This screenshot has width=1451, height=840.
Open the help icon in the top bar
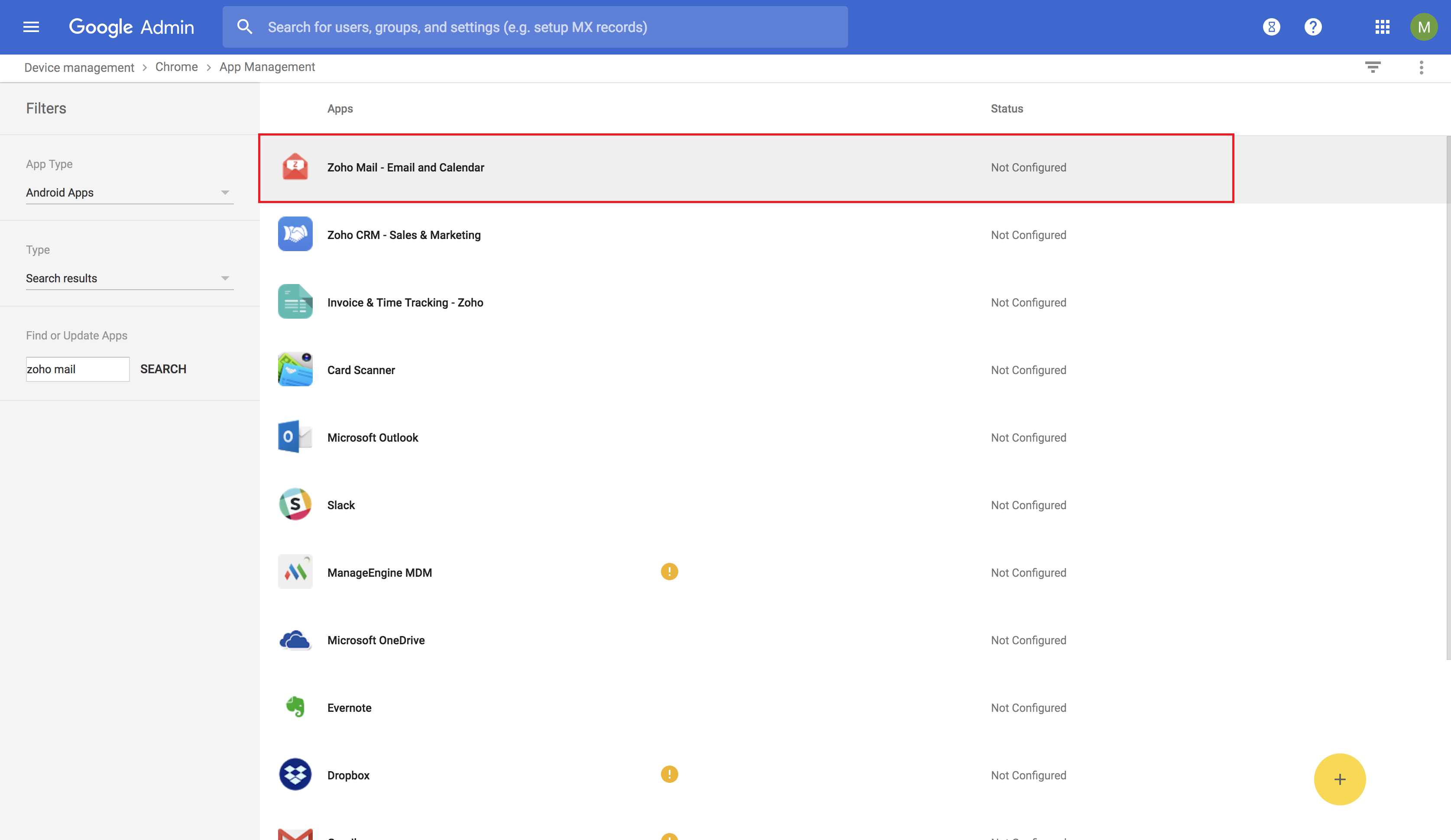tap(1313, 26)
